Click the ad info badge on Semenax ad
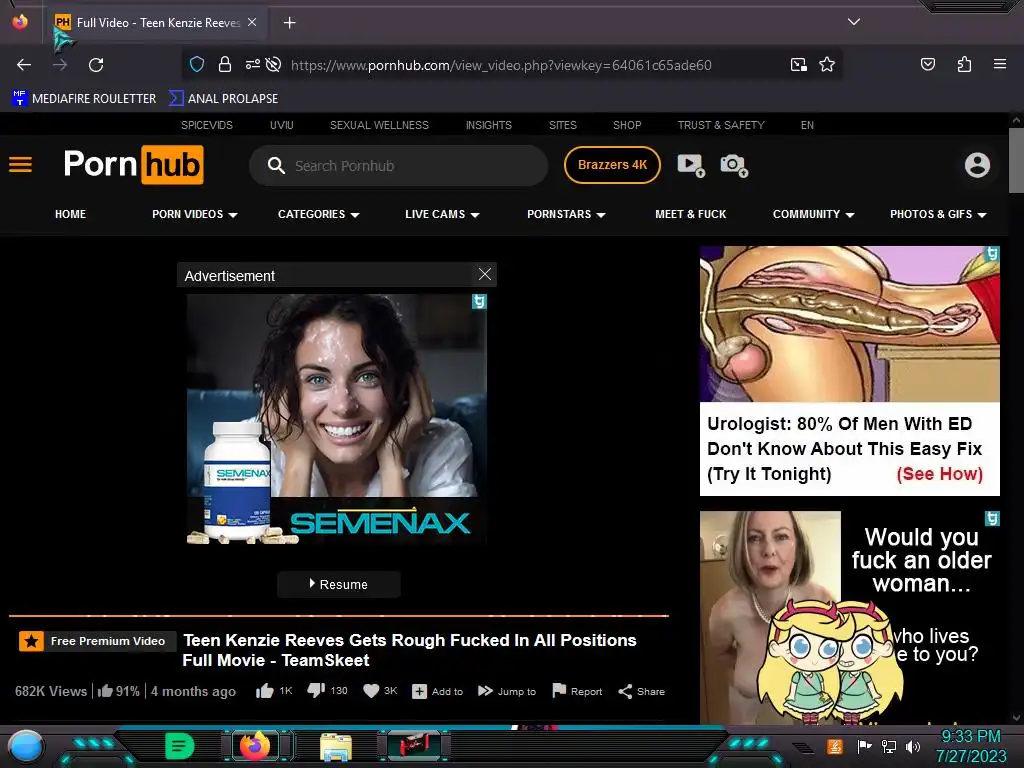 click(479, 302)
